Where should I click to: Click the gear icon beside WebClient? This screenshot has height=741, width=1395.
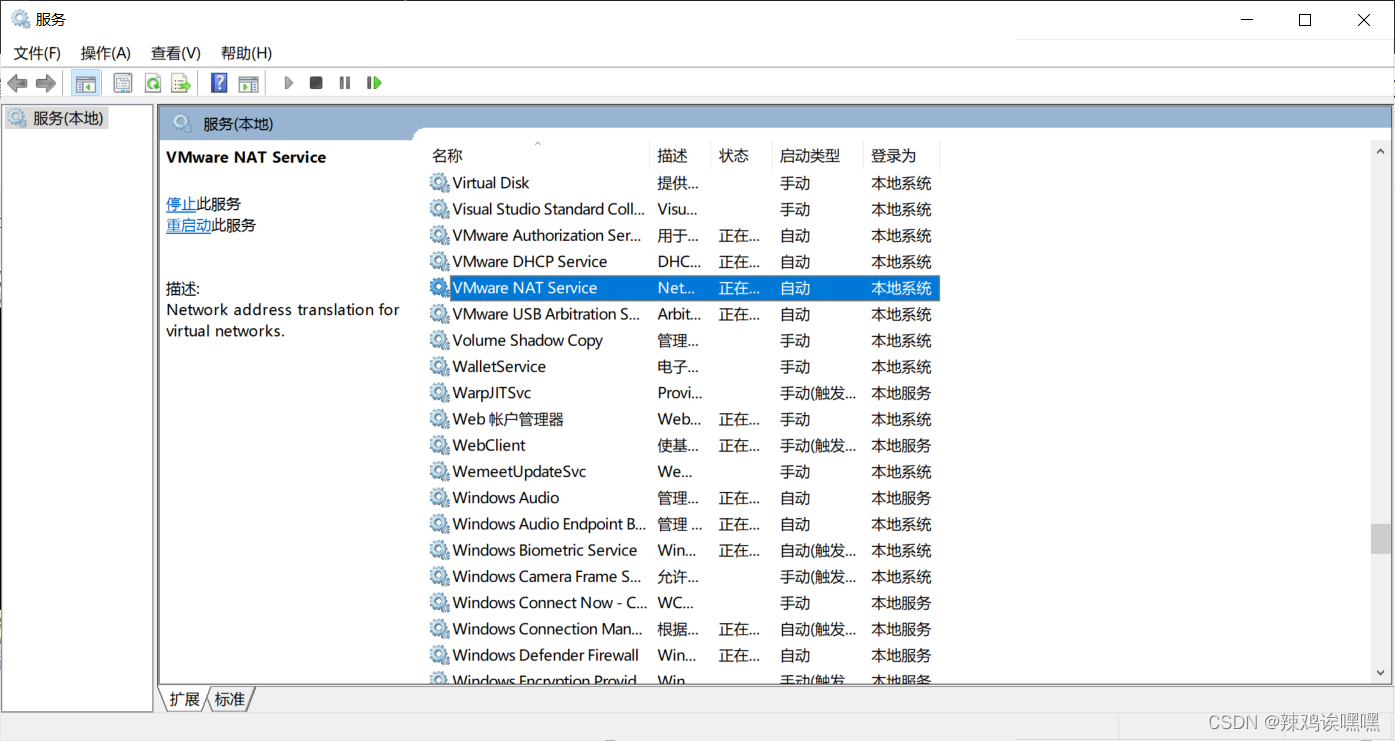[x=439, y=445]
